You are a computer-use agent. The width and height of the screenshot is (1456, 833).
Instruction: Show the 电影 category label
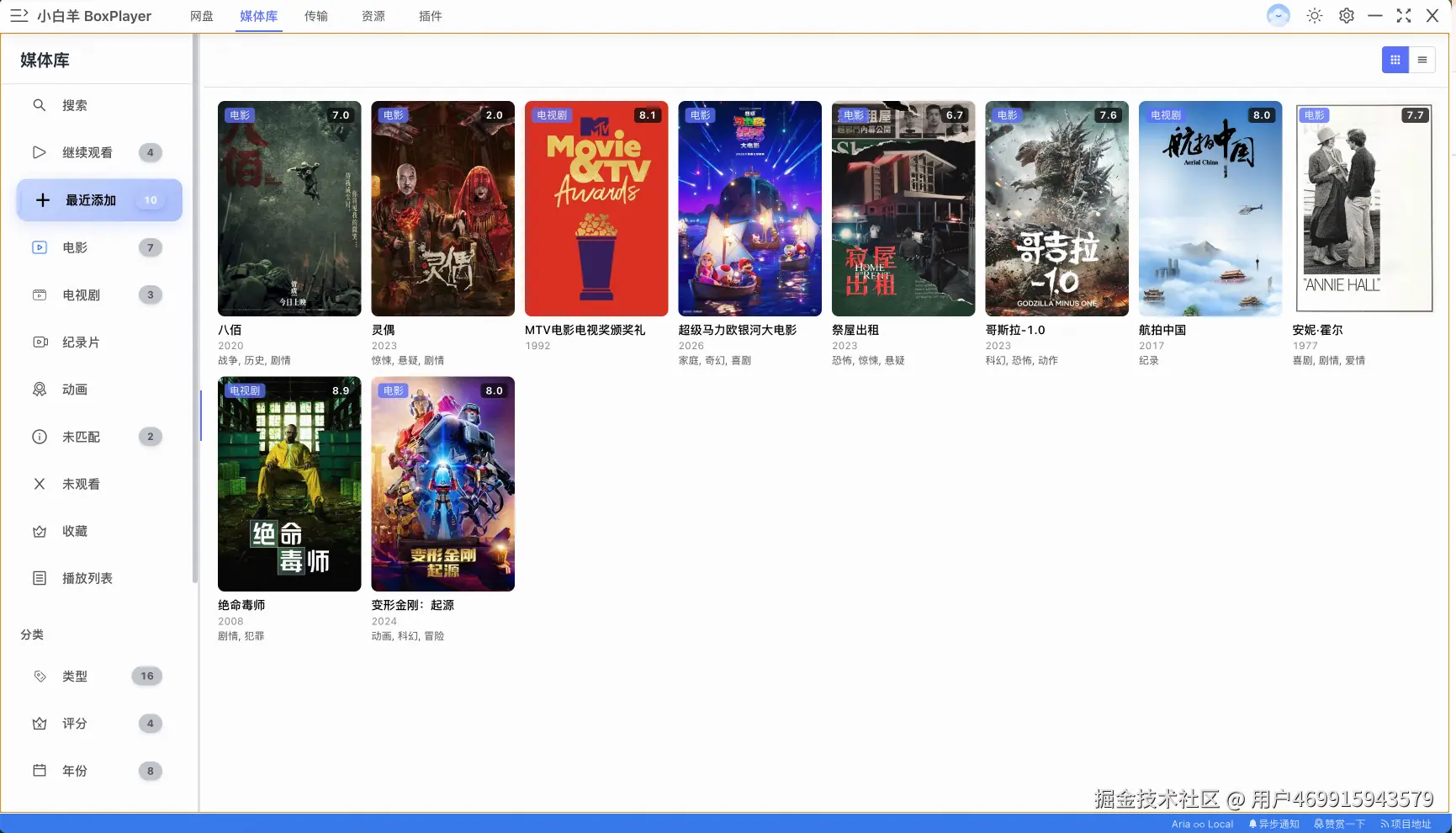coord(75,247)
